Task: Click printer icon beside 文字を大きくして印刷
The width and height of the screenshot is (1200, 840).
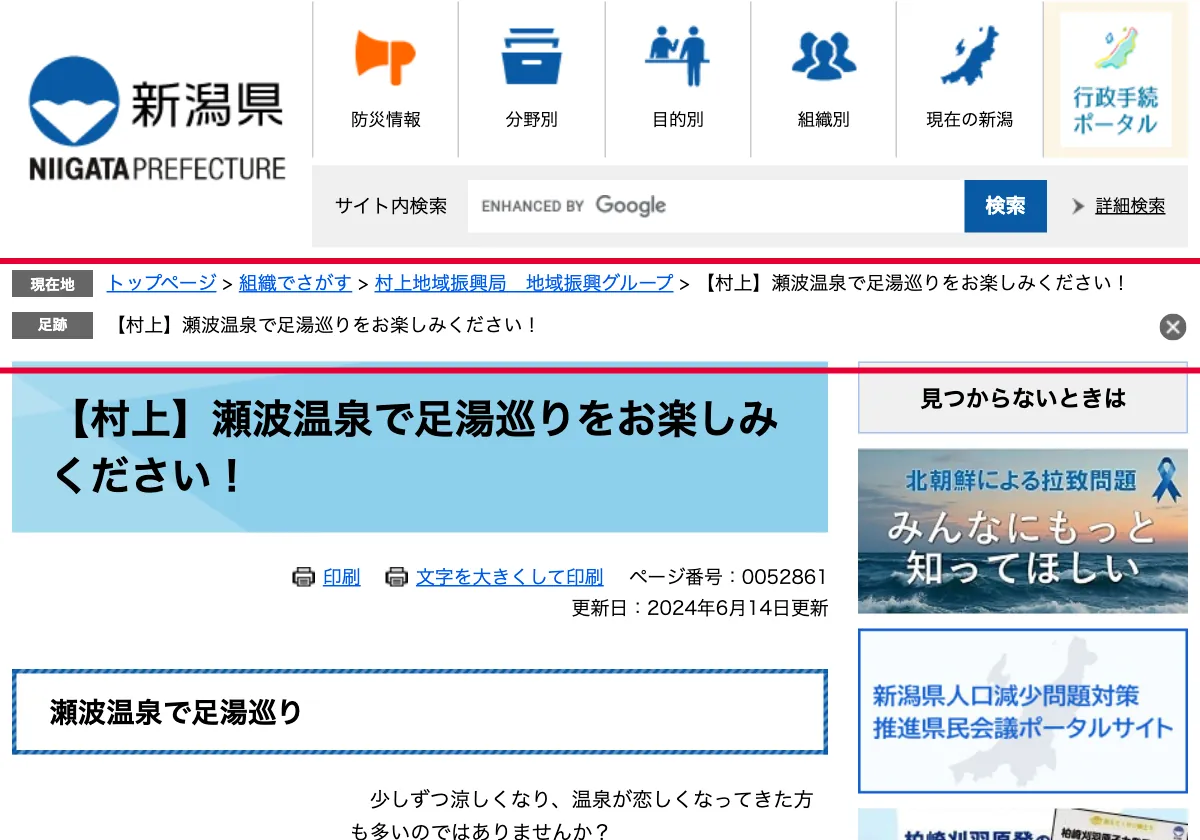Action: pos(397,577)
